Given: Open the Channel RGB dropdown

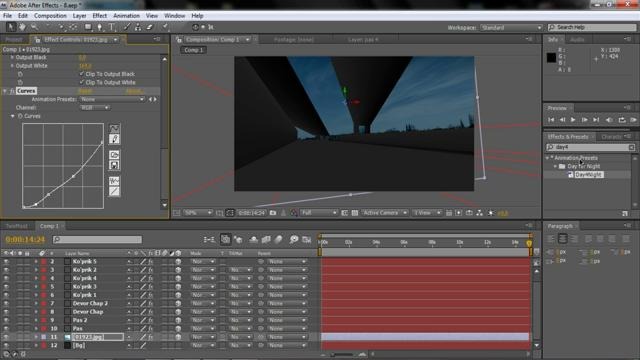Looking at the screenshot, I should pos(94,107).
